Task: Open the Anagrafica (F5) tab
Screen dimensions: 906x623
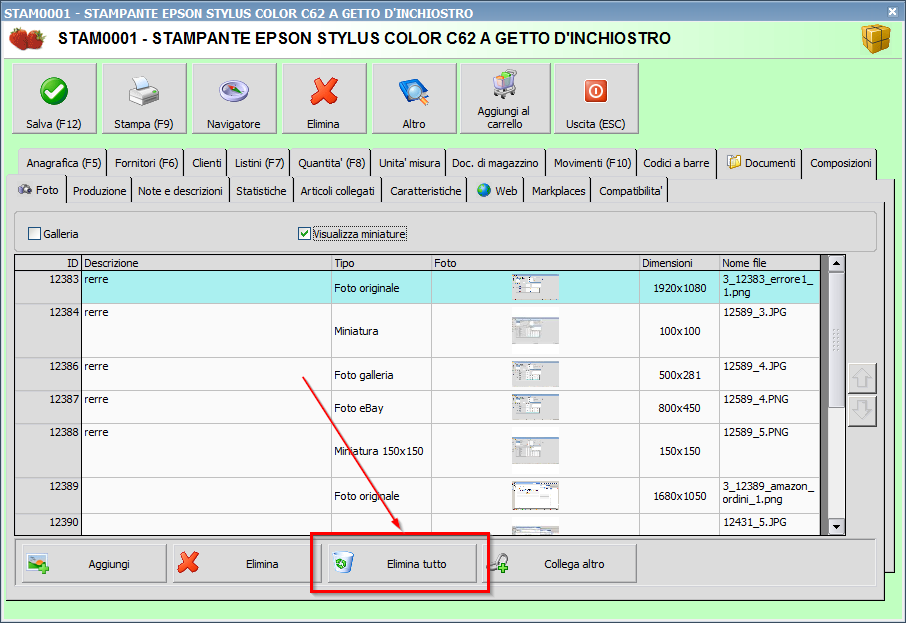Action: click(x=63, y=163)
